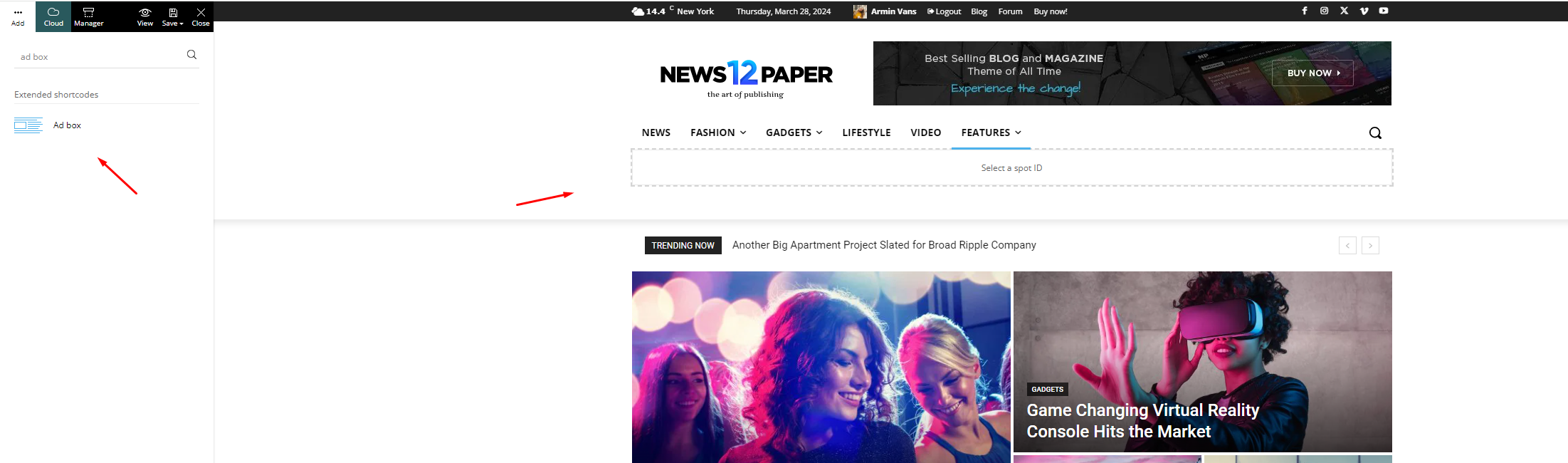Open the Manager panel
This screenshot has height=463, width=1568.
89,17
